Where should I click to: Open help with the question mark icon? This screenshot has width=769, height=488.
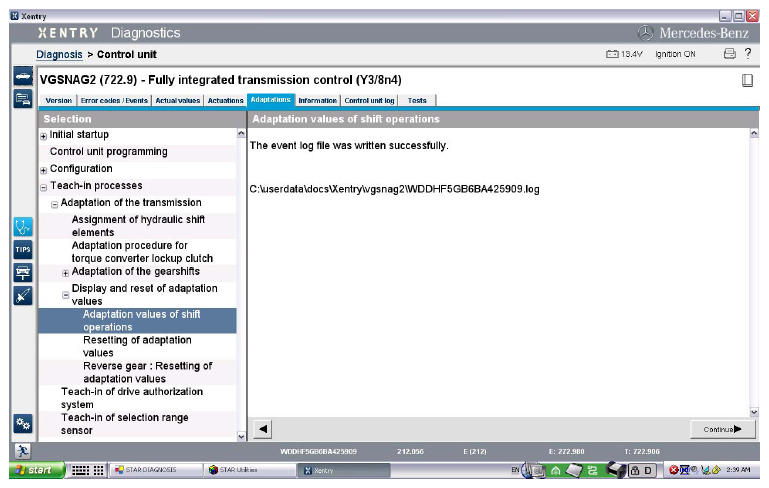coord(748,53)
